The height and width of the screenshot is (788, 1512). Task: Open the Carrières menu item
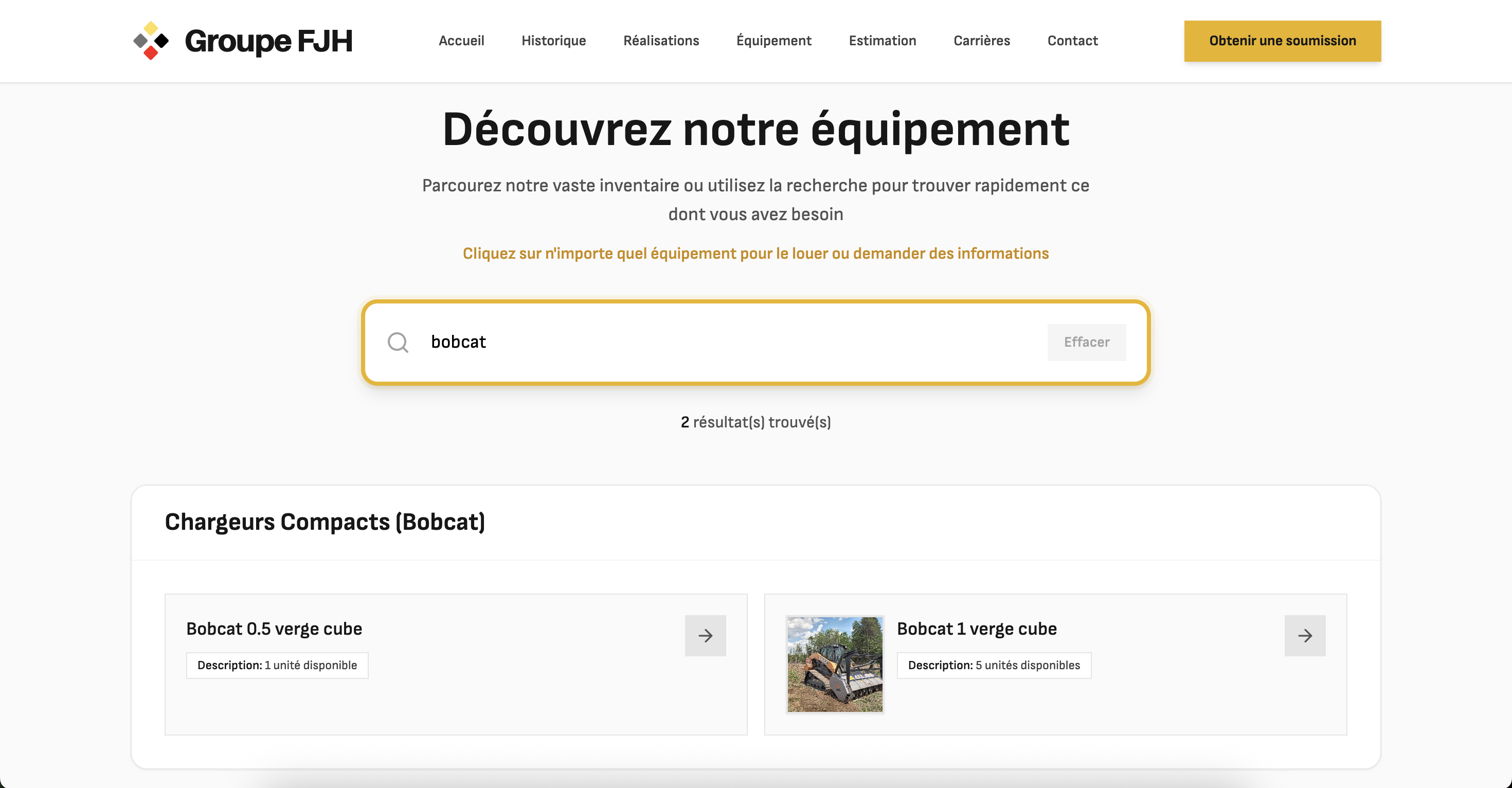[x=981, y=41]
